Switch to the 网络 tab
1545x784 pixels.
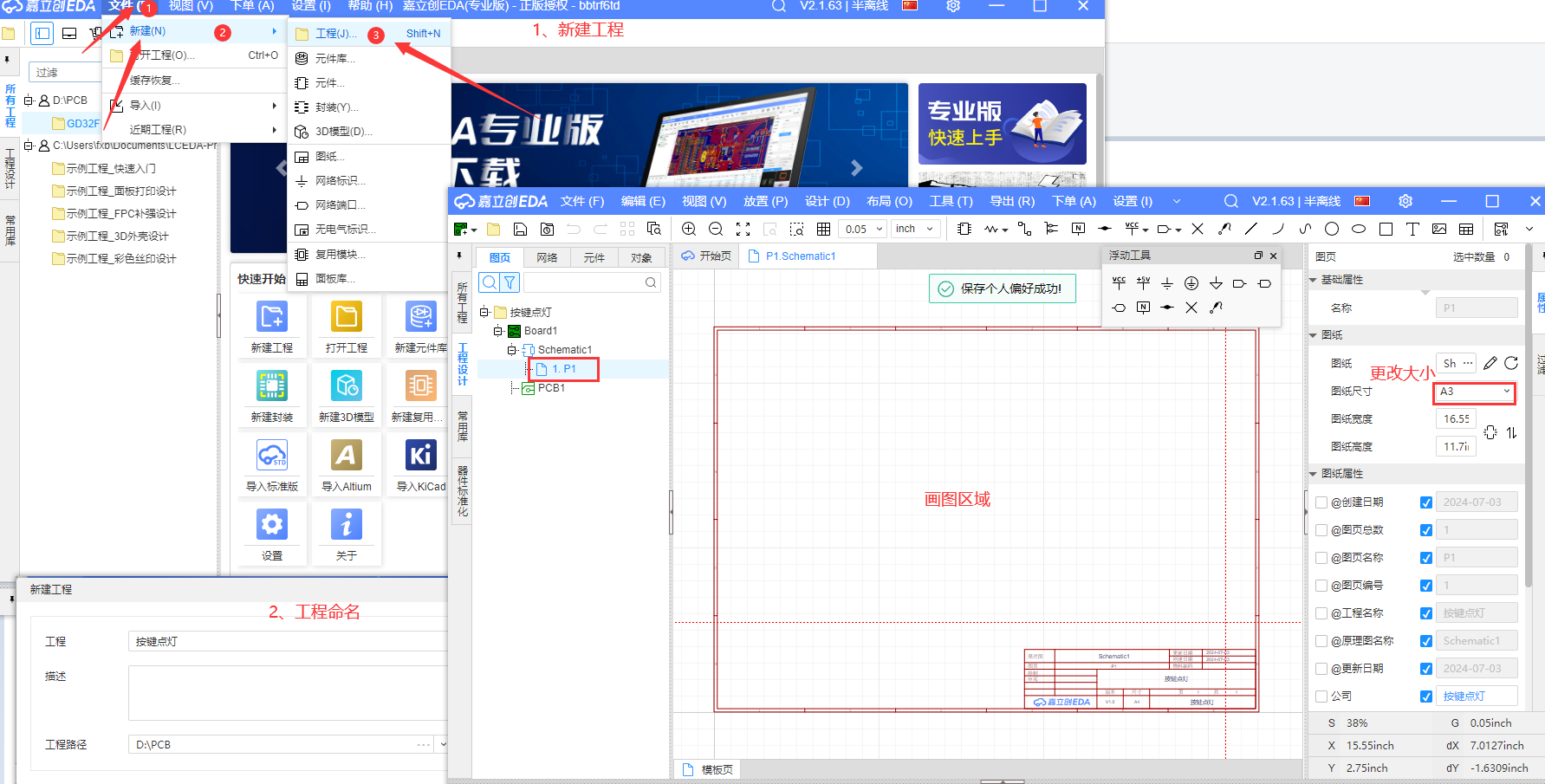(x=547, y=257)
